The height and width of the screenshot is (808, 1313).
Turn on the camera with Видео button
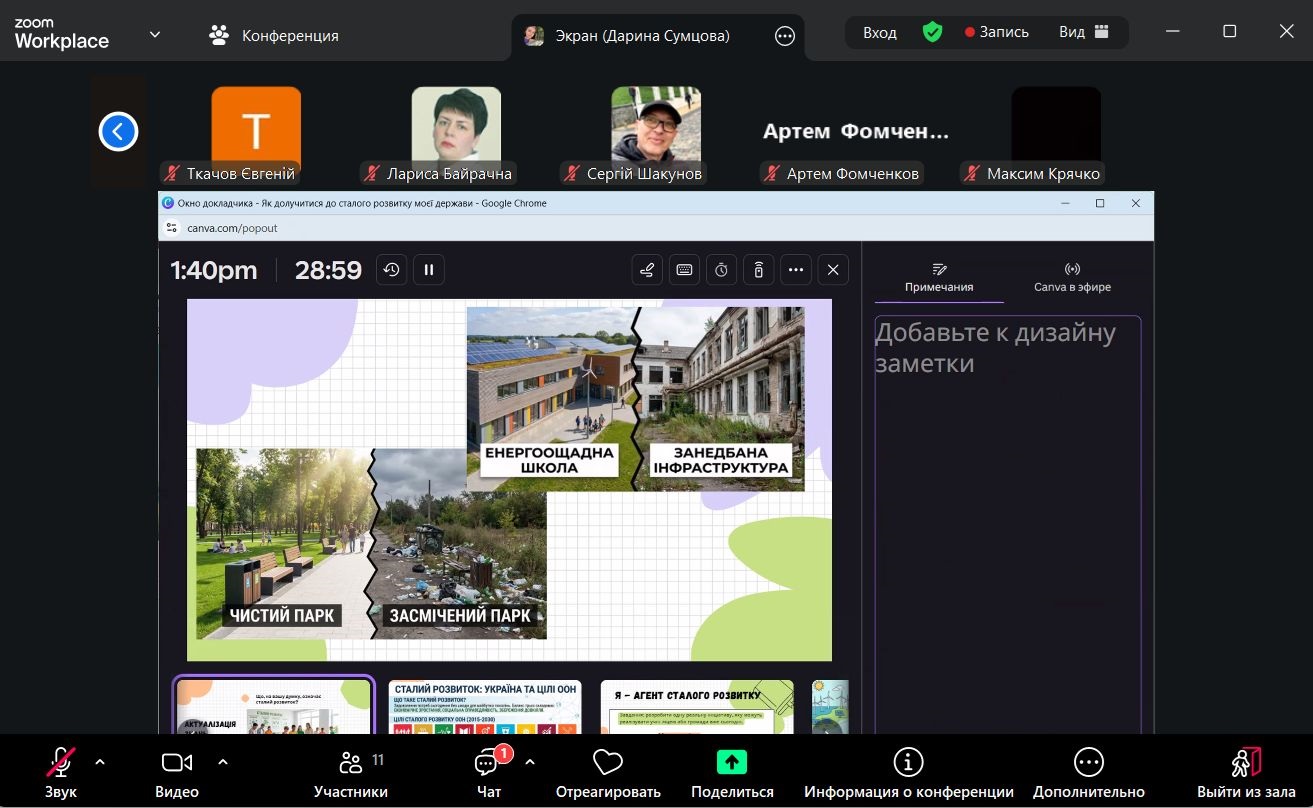[176, 771]
